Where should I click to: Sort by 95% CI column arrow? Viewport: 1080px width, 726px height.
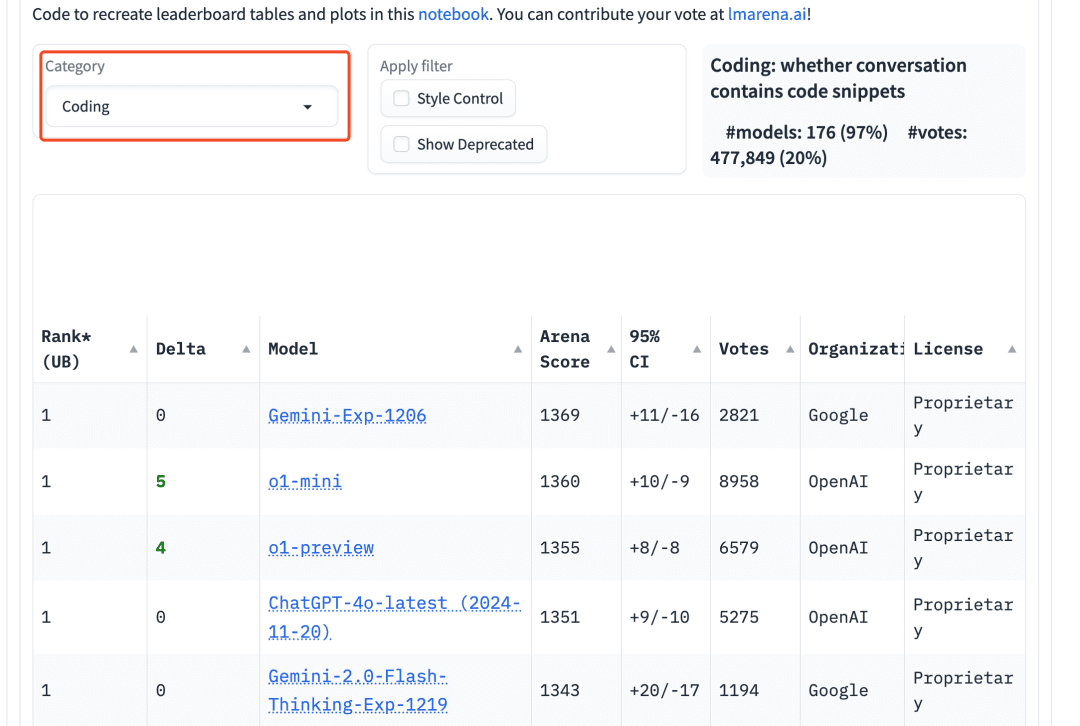(x=697, y=349)
